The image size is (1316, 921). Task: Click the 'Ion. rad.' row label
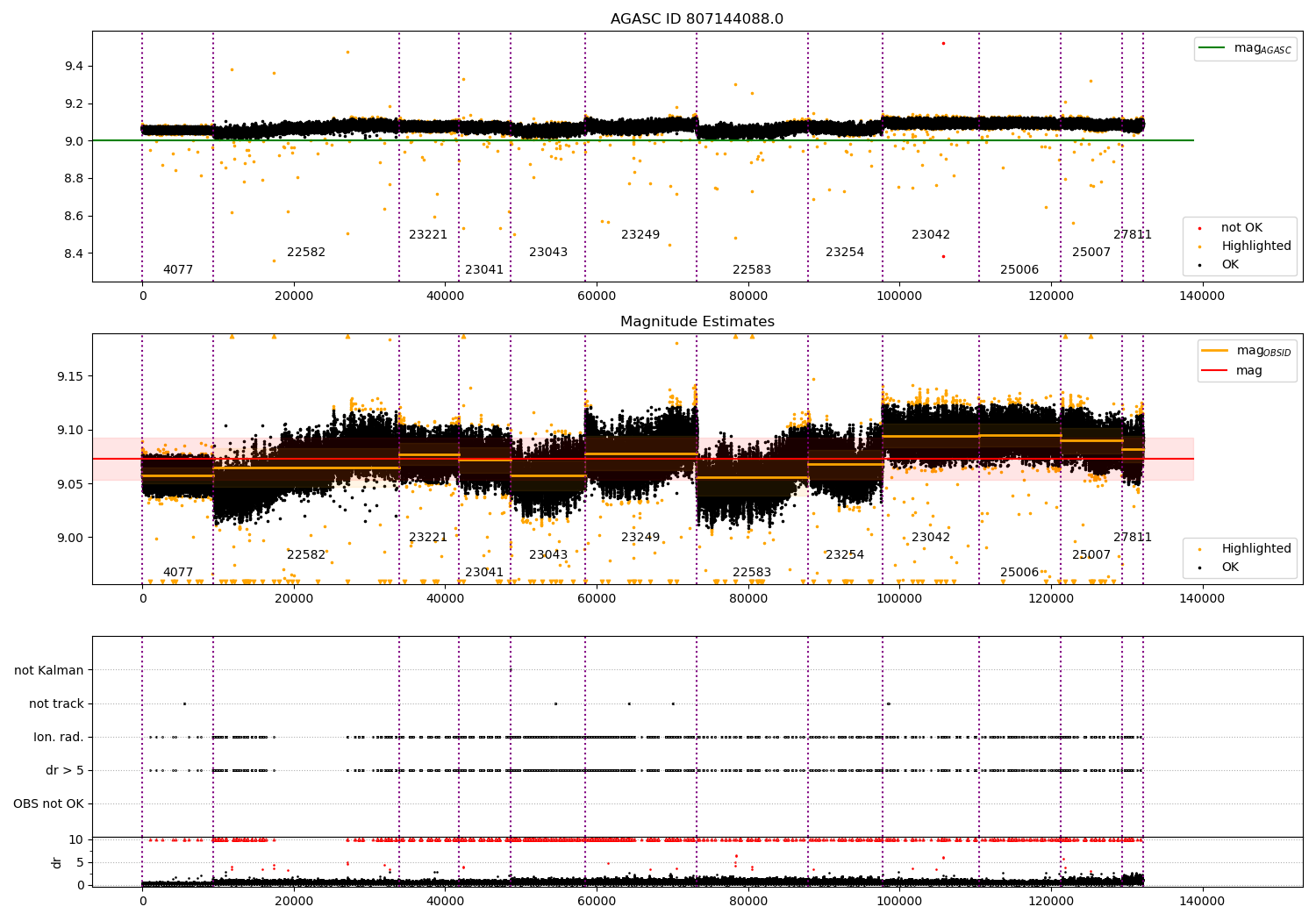pos(59,737)
